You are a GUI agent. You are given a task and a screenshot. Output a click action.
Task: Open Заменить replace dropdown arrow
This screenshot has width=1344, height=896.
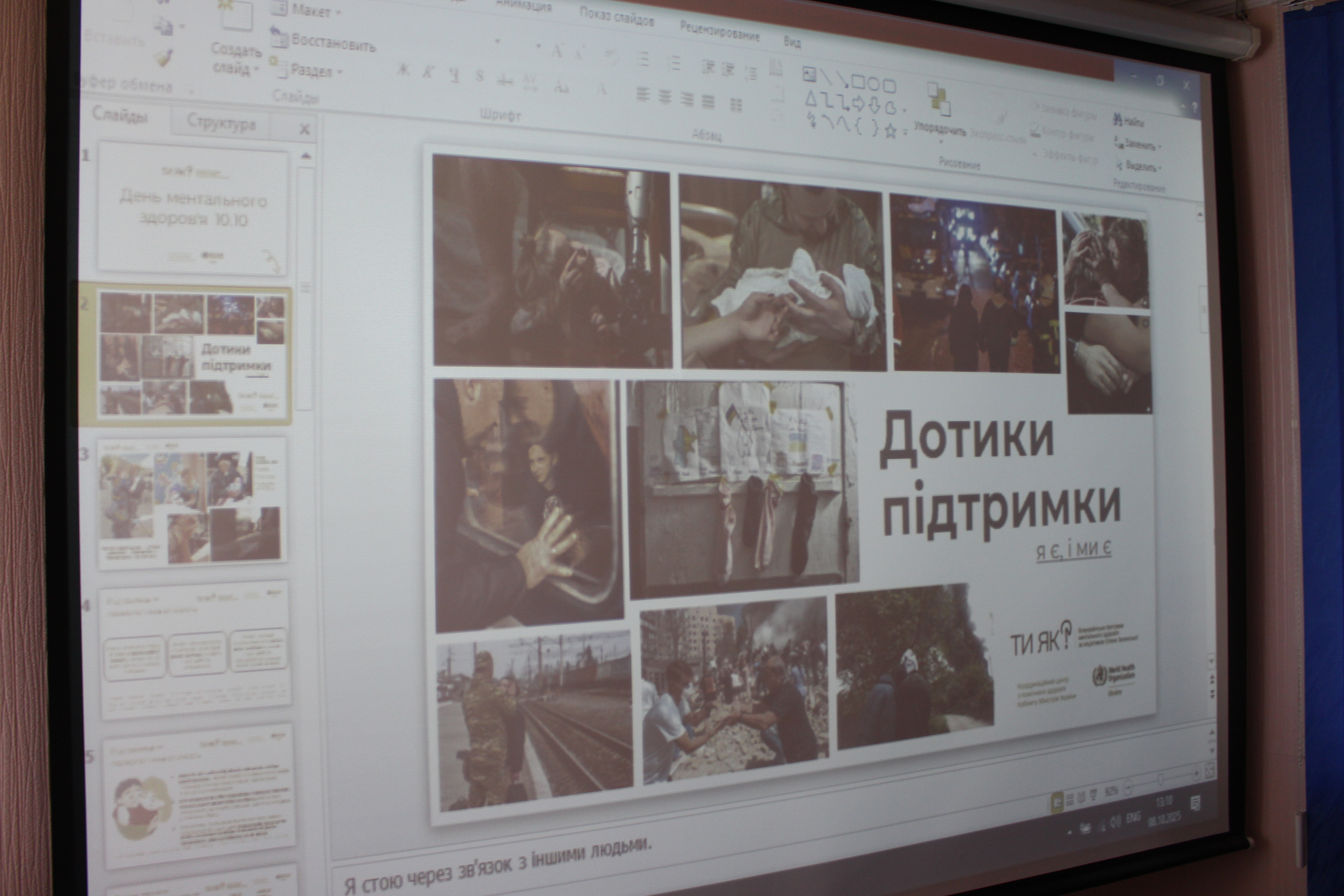point(1160,147)
